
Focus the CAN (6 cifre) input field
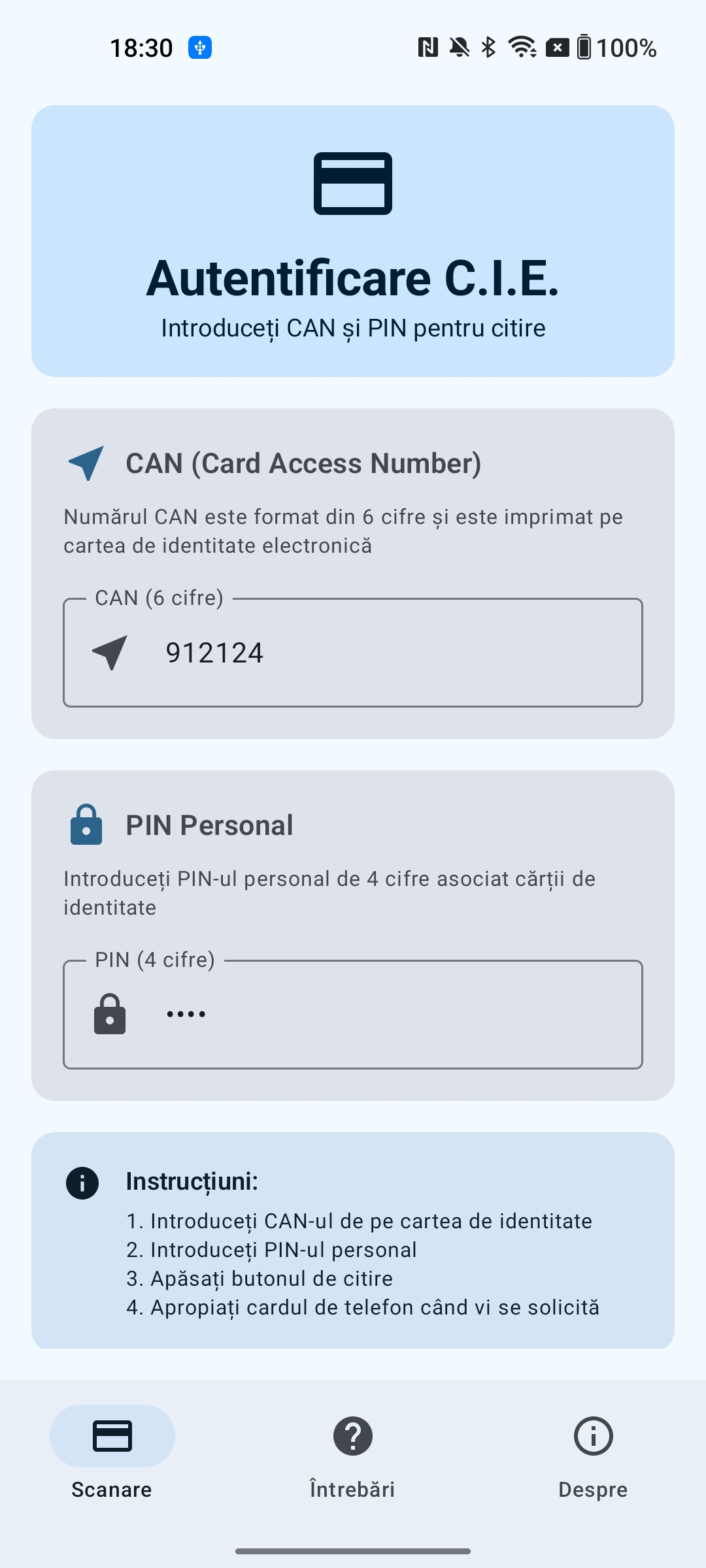pyautogui.click(x=392, y=653)
